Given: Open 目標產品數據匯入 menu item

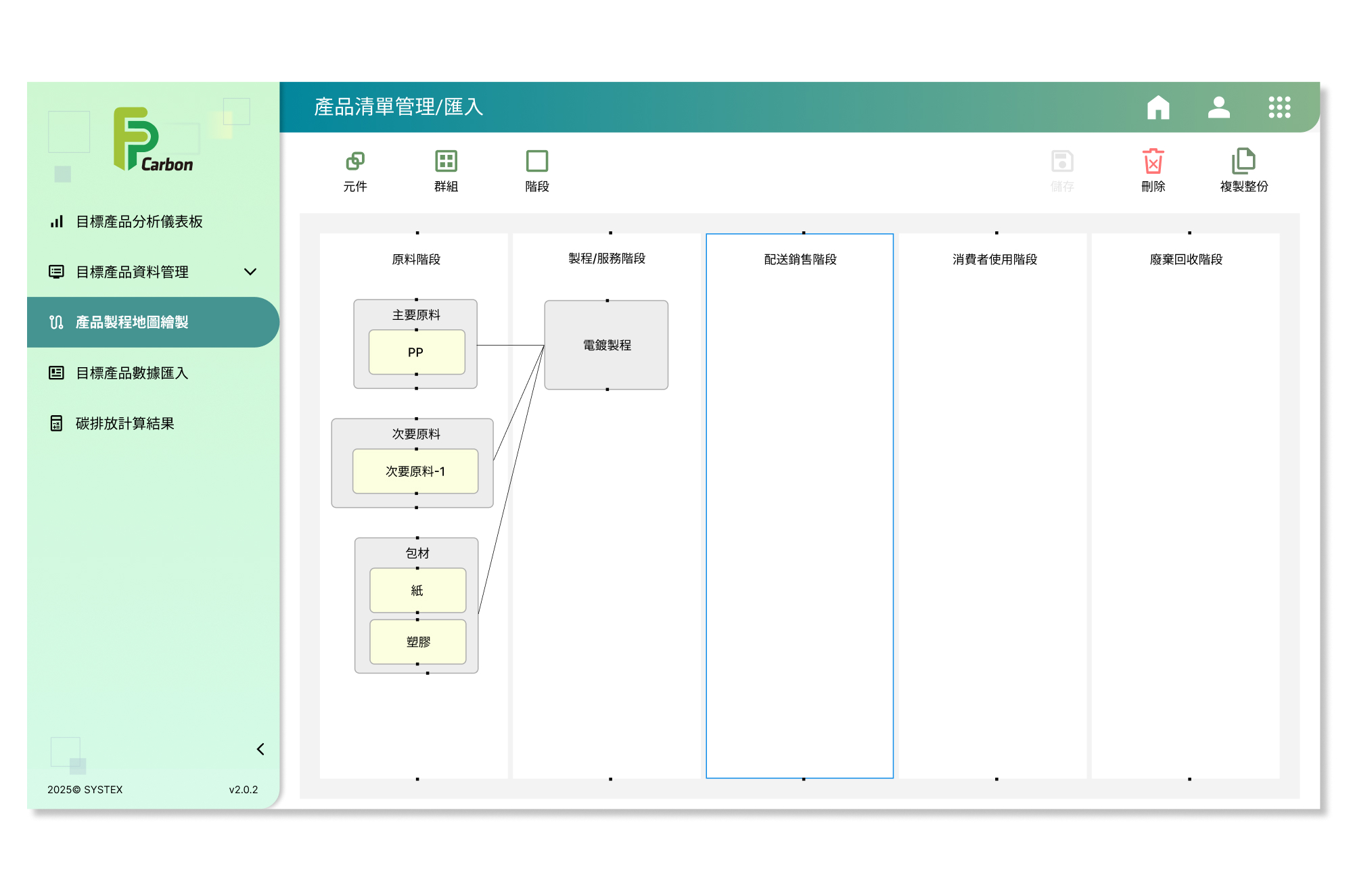Looking at the screenshot, I should coord(153,373).
